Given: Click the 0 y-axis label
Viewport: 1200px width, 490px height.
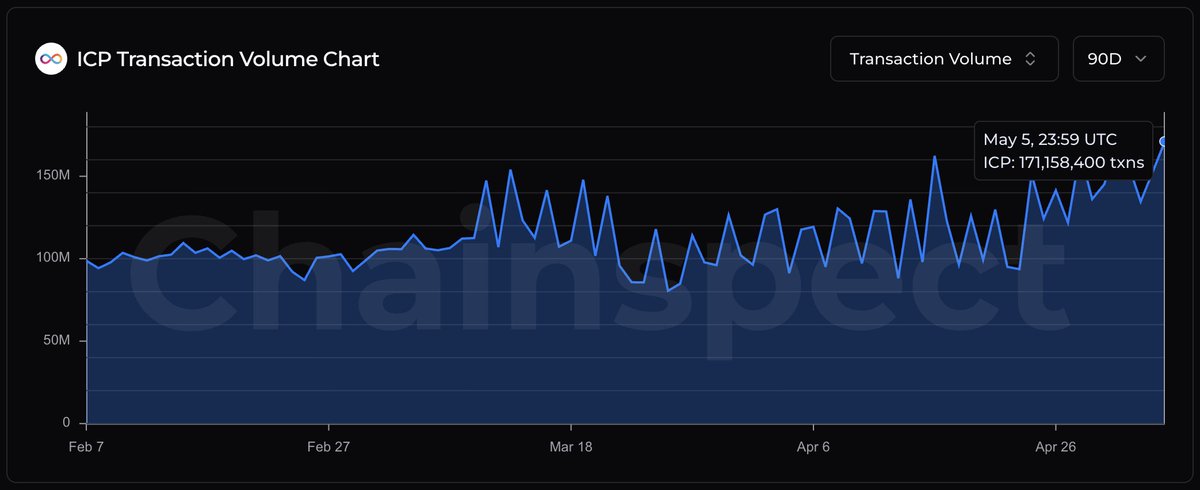Looking at the screenshot, I should [x=64, y=423].
